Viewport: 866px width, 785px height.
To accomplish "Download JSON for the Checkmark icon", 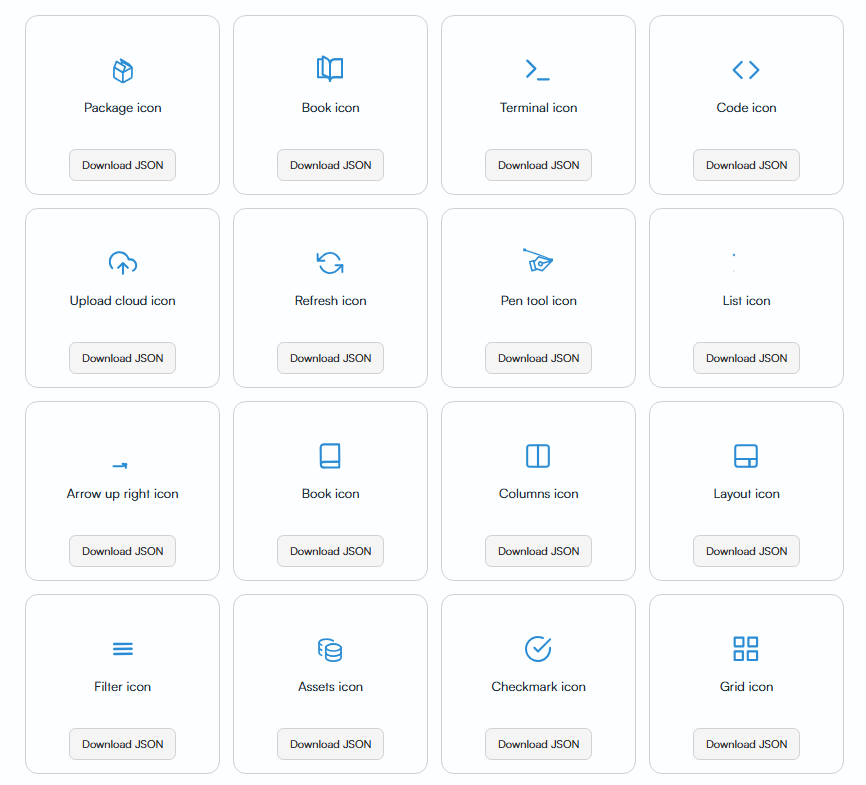I will [538, 744].
